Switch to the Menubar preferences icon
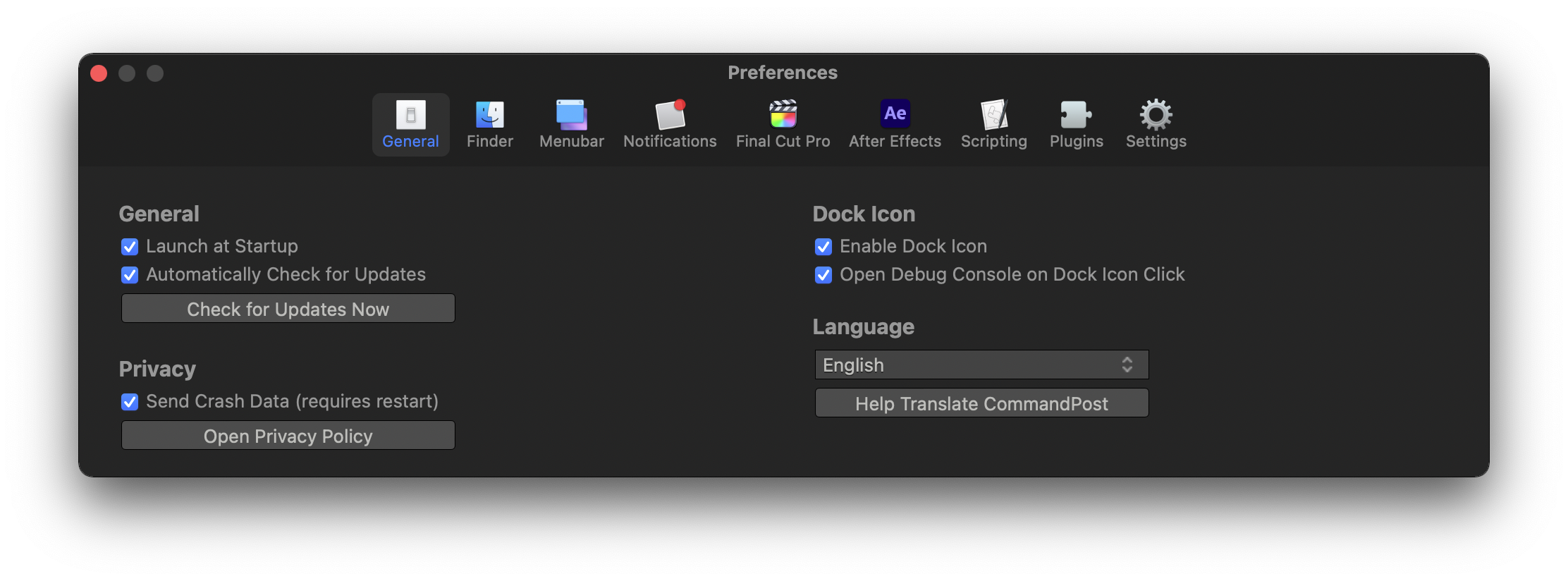 coord(572,114)
